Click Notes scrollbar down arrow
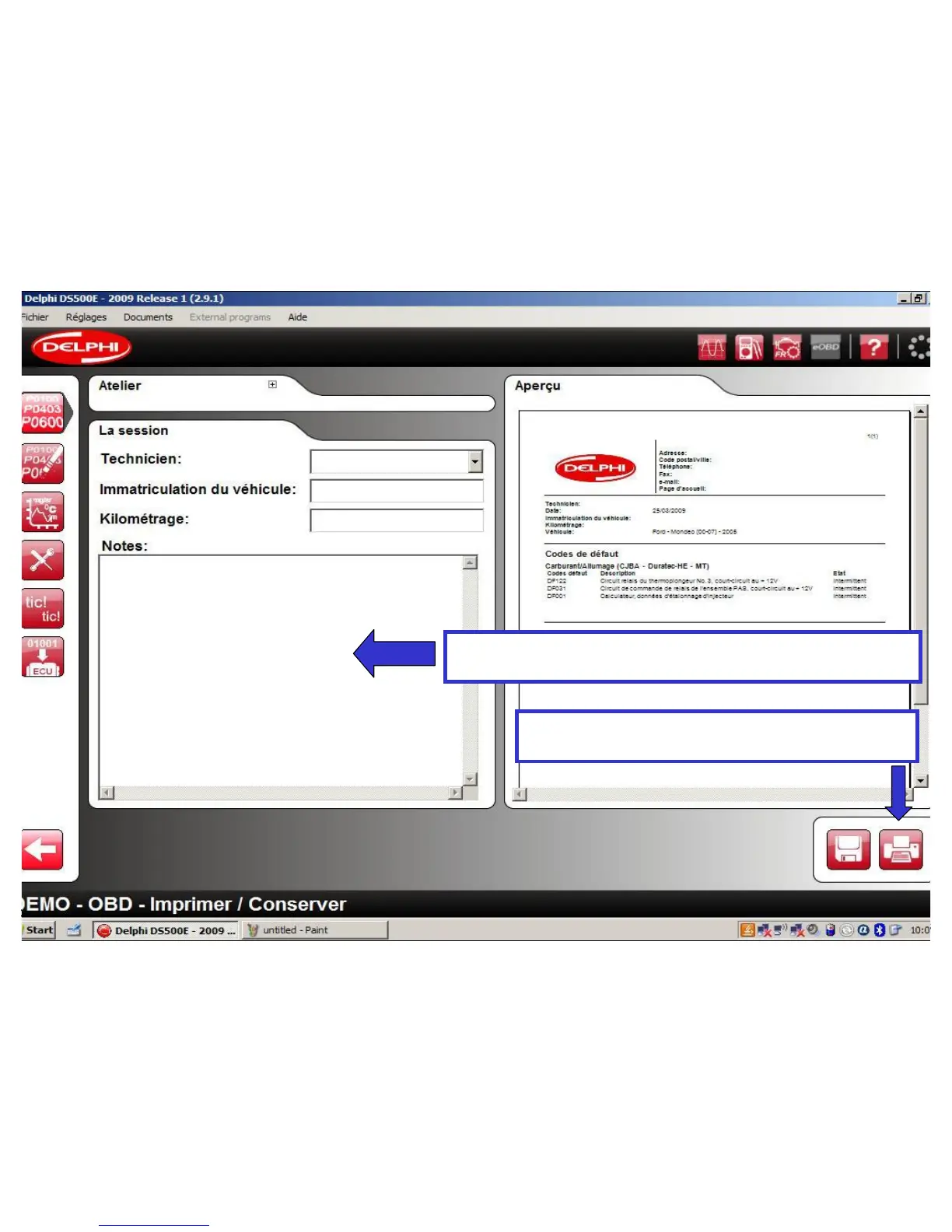The width and height of the screenshot is (952, 1232). [470, 779]
